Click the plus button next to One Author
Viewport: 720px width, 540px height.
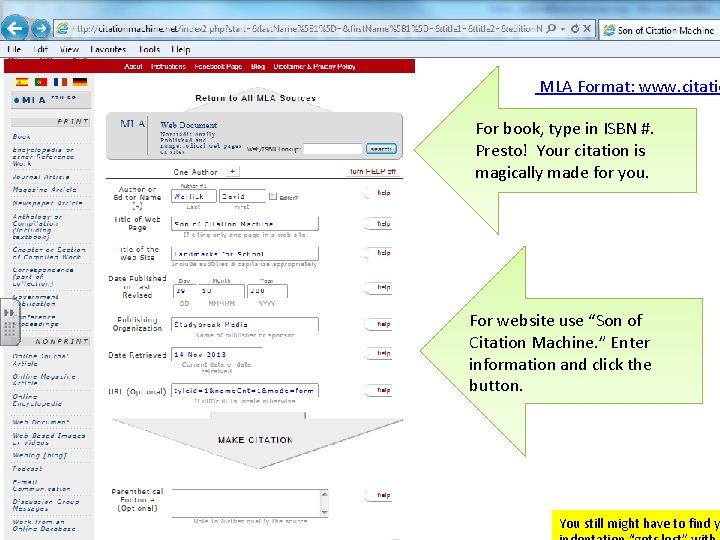pos(233,171)
